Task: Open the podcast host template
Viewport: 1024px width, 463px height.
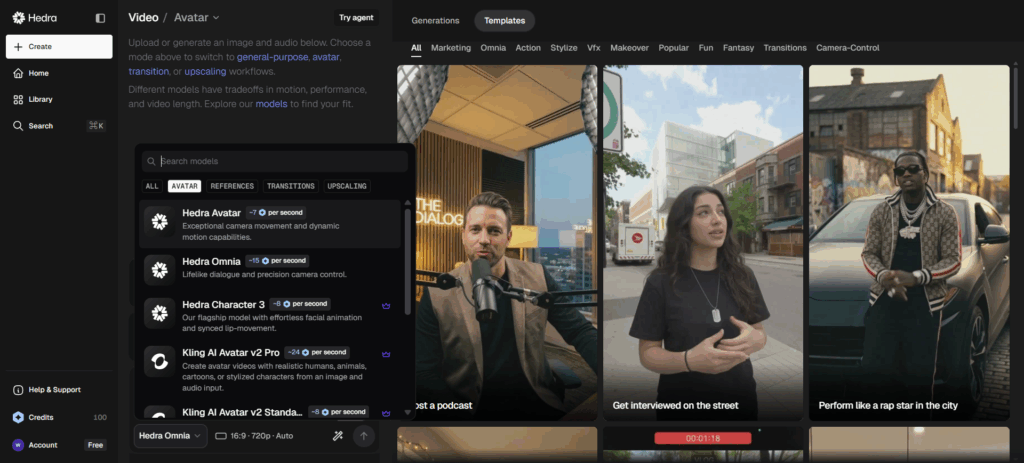Action: 497,242
